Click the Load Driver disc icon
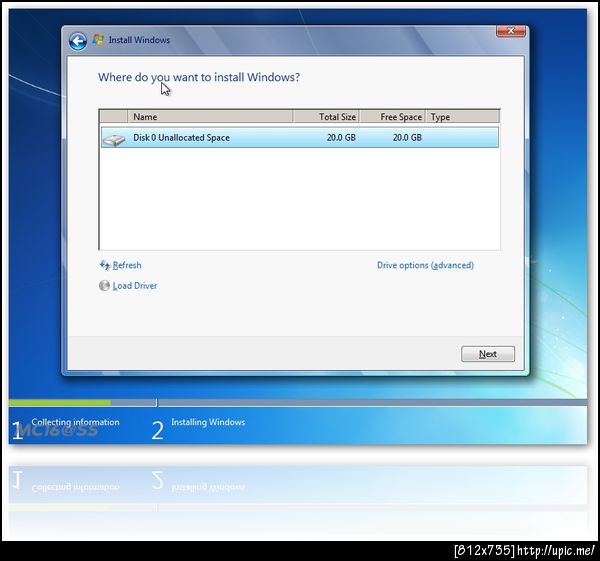Image resolution: width=600 pixels, height=561 pixels. click(x=104, y=285)
